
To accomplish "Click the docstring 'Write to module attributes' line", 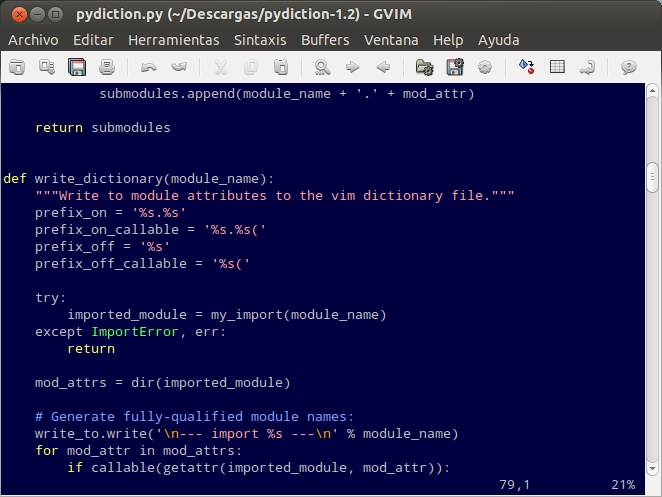I will [275, 196].
